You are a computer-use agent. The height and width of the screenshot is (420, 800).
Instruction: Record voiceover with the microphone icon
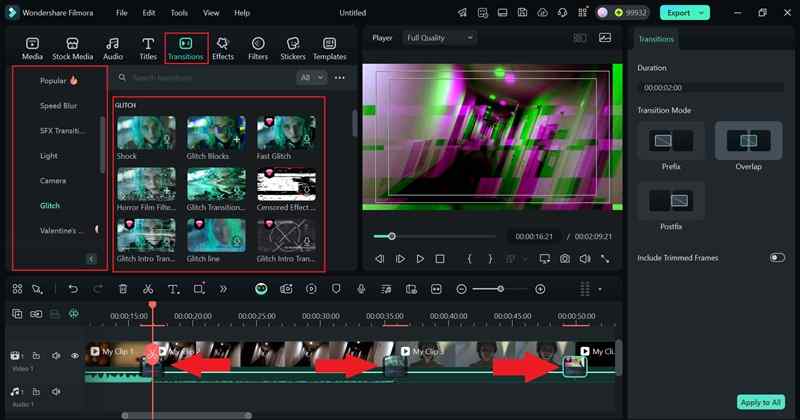(x=361, y=289)
